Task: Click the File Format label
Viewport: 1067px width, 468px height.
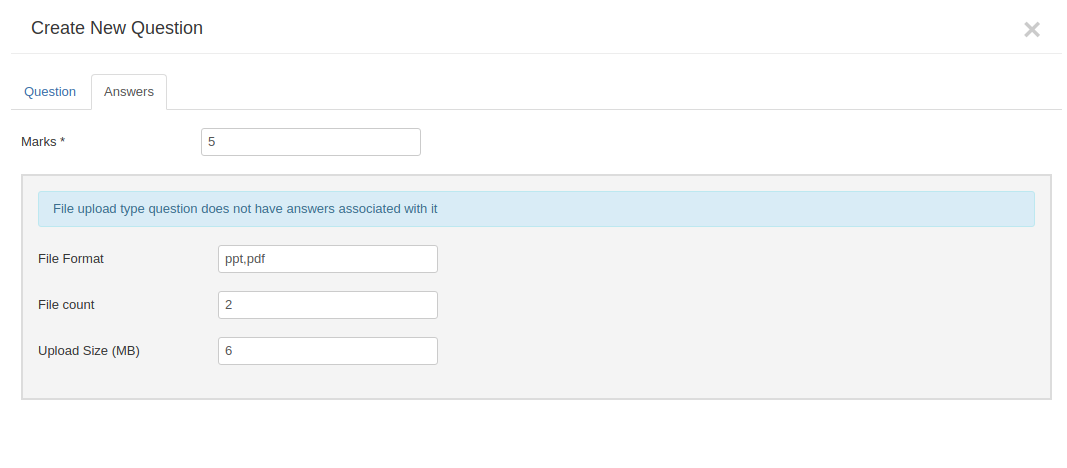Action: point(71,259)
